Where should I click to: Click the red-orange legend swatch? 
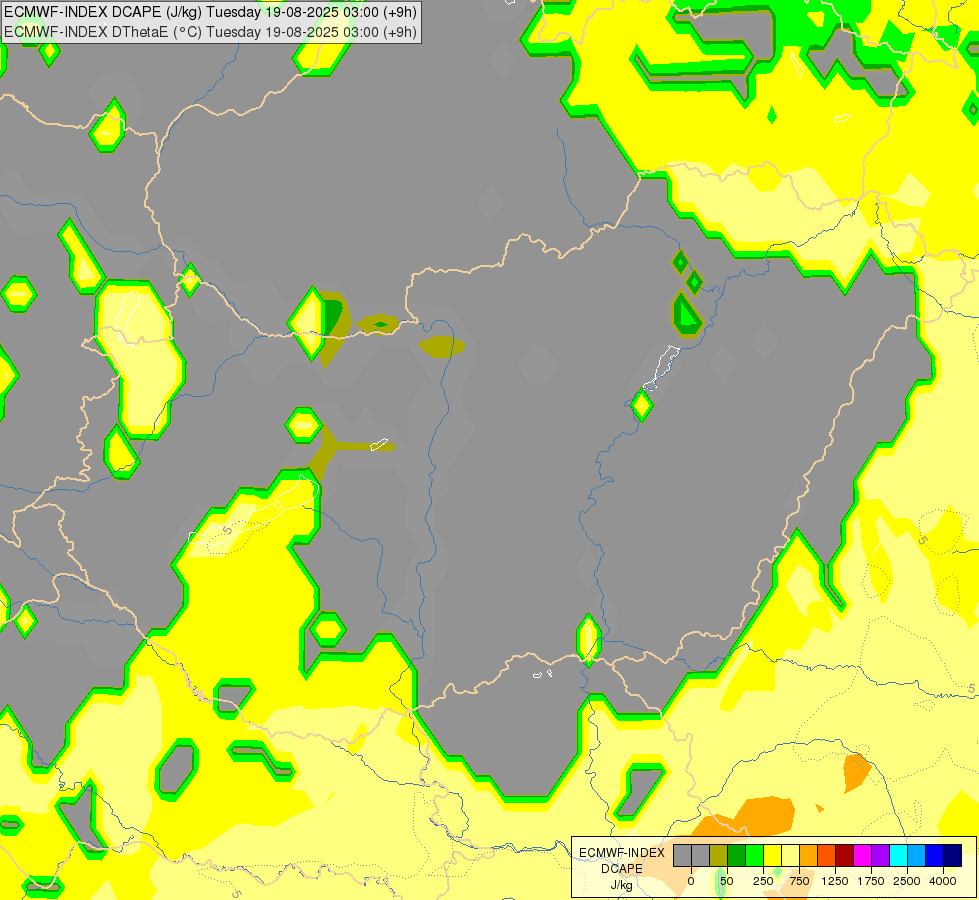pos(827,856)
